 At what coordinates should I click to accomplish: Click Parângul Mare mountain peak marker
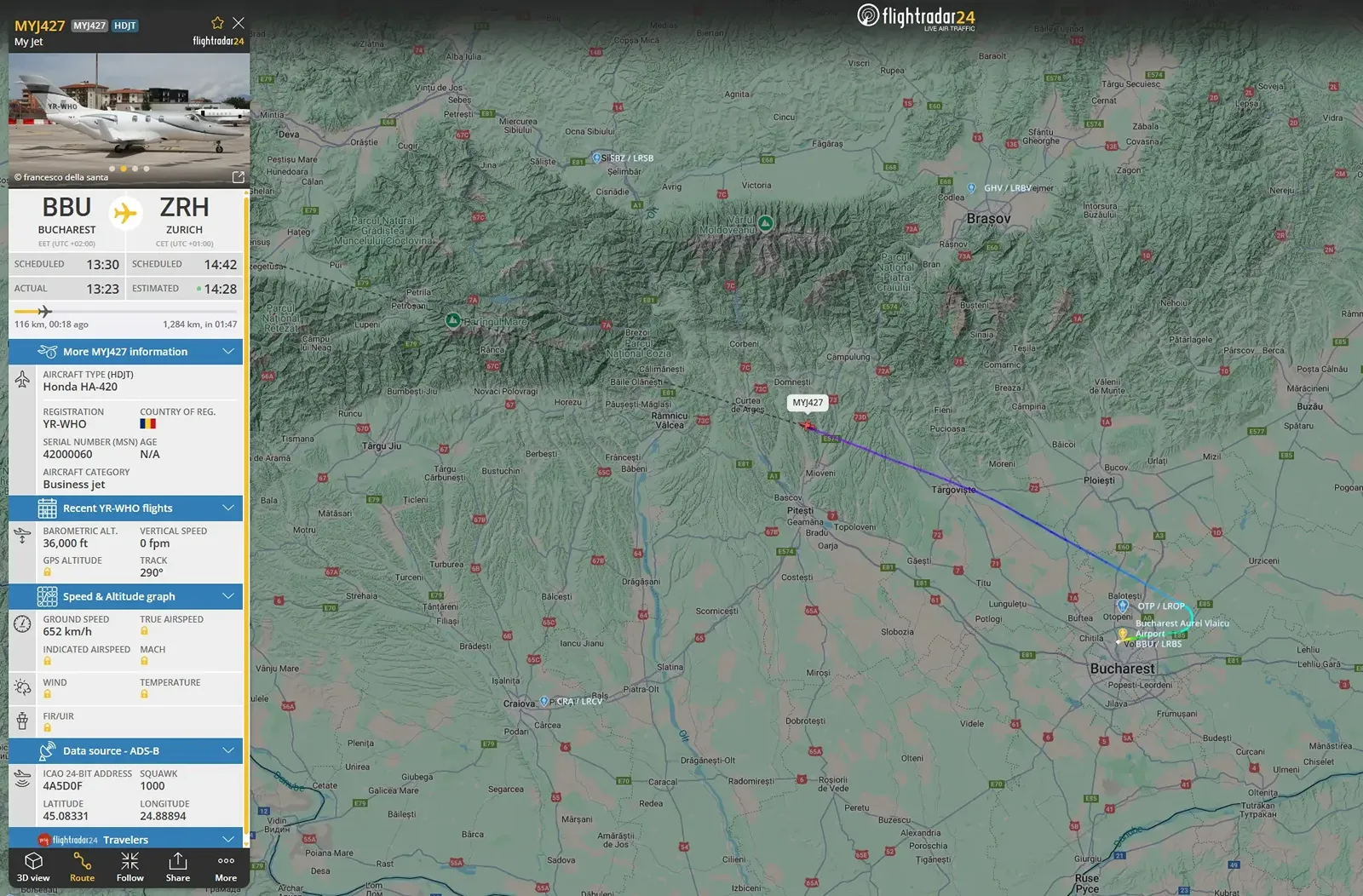point(453,320)
